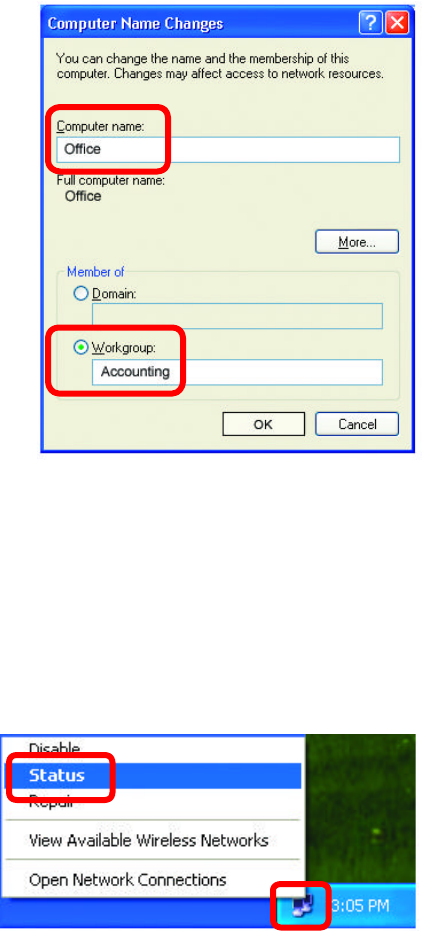This screenshot has width=422, height=931.
Task: Click the Cancel button
Action: click(x=357, y=425)
